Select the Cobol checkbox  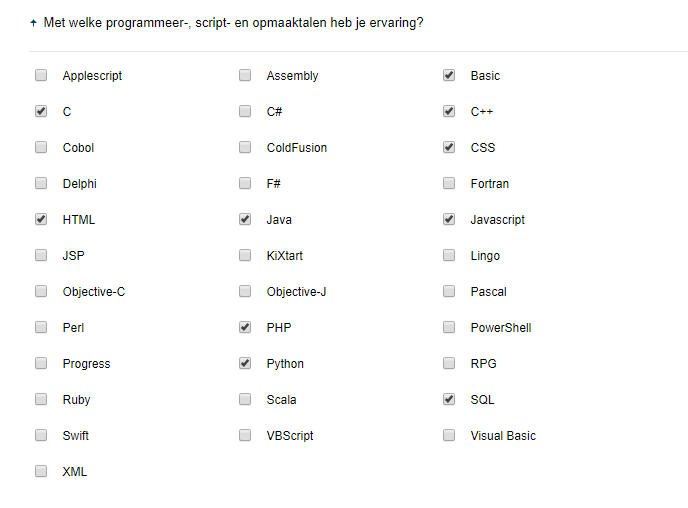click(x=41, y=147)
